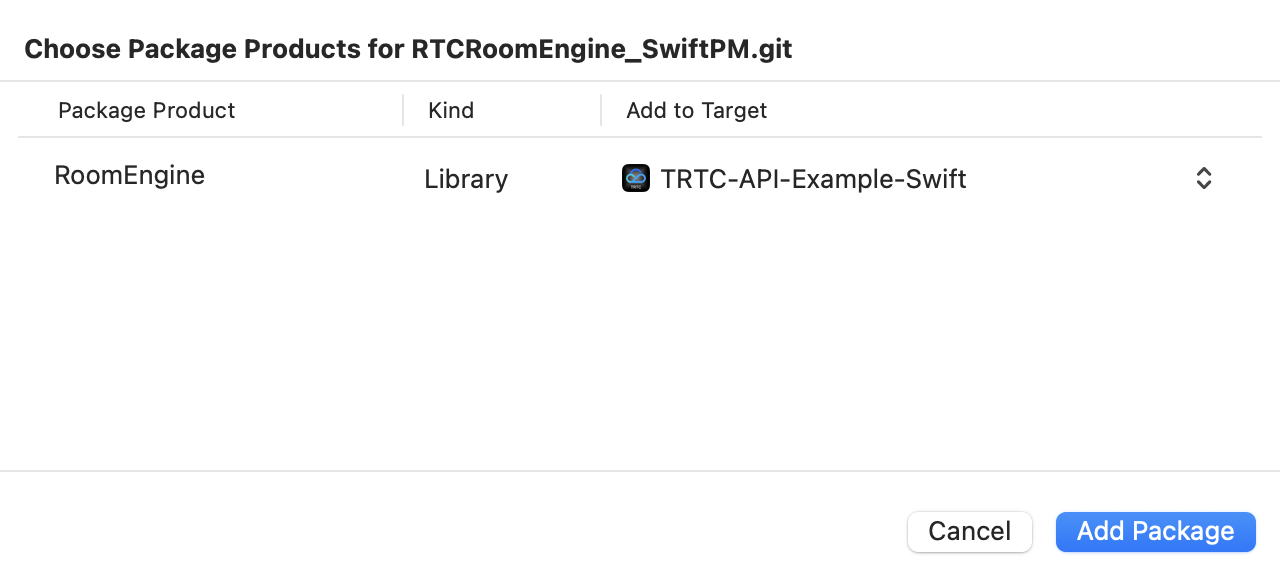
Task: Click empty list area under Add to Target column
Action: tap(900, 330)
